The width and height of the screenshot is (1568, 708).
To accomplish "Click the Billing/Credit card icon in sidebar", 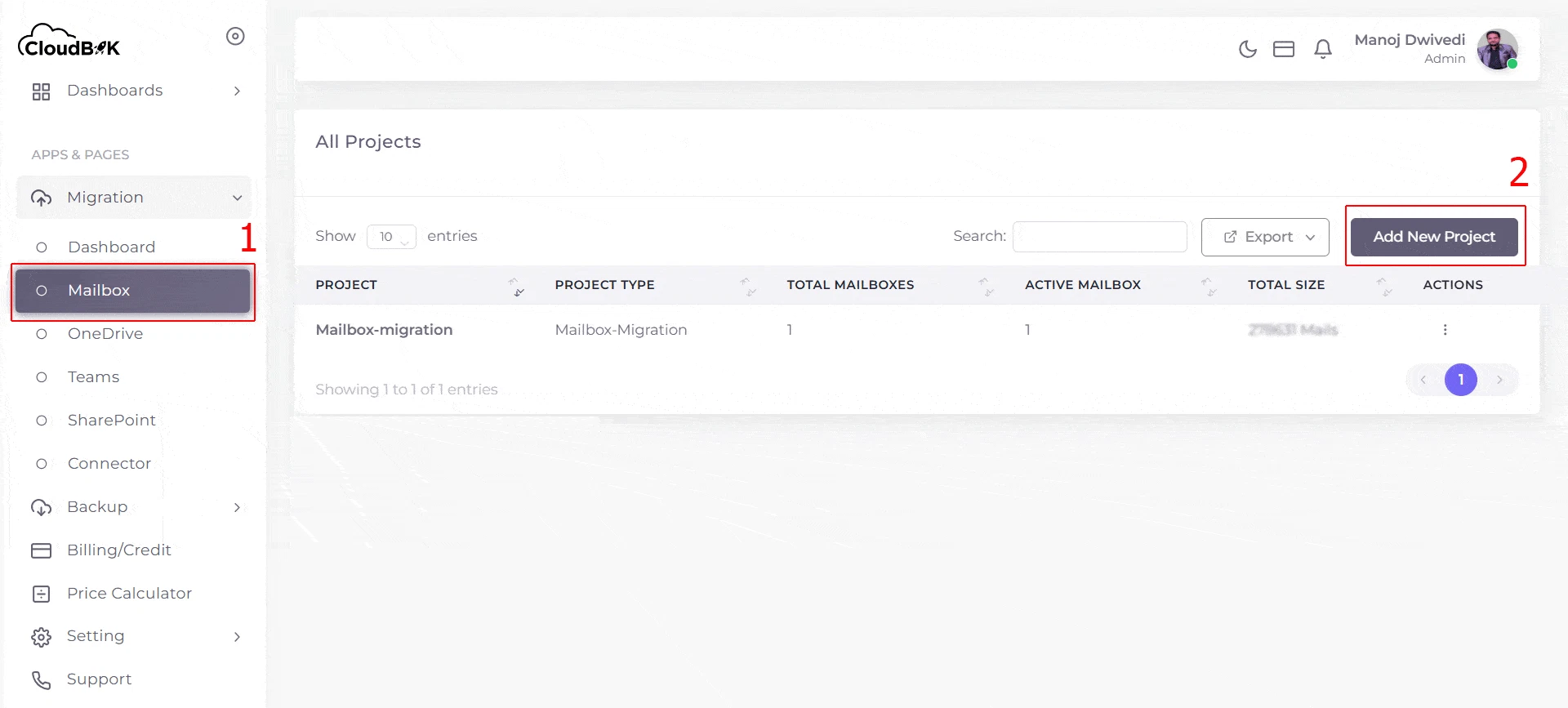I will pyautogui.click(x=41, y=550).
